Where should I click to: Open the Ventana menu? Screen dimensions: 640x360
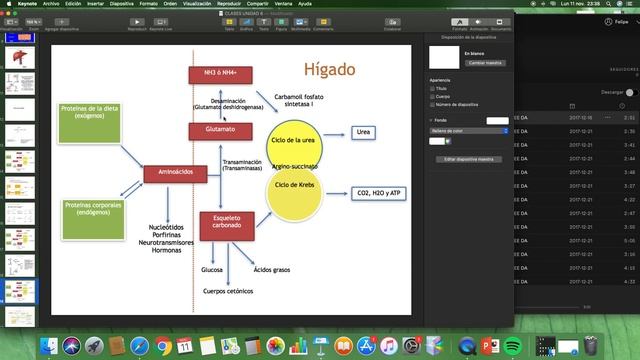pyautogui.click(x=283, y=4)
